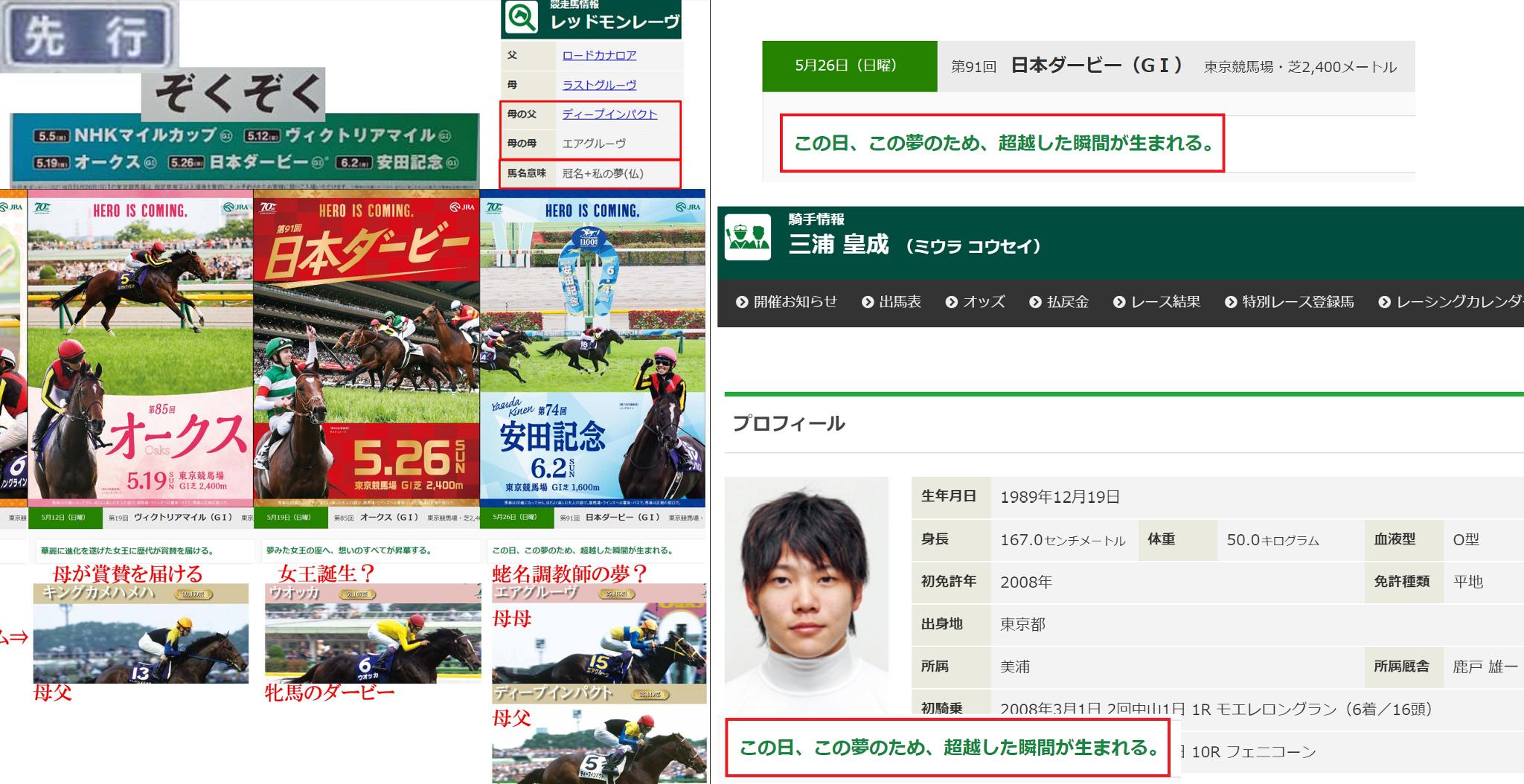Select the red 日本ダービー 5.26 poster

[x=366, y=350]
